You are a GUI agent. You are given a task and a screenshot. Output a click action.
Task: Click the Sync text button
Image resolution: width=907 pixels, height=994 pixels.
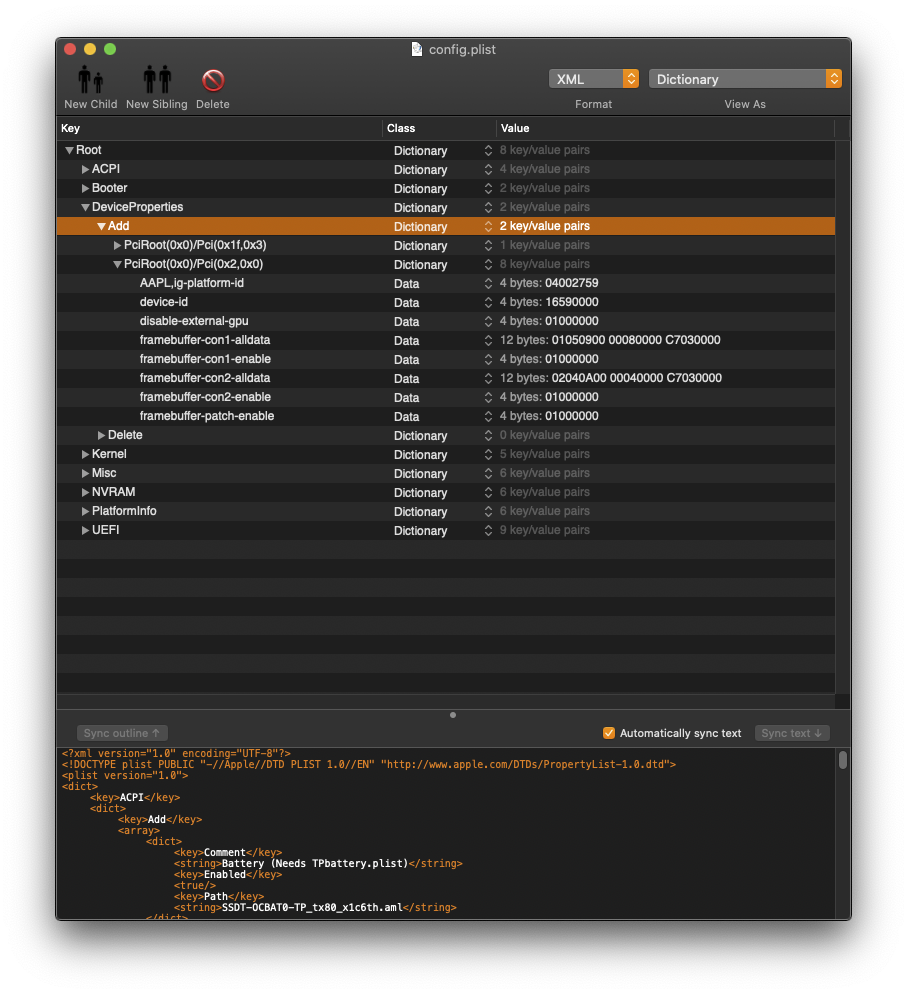pos(792,733)
